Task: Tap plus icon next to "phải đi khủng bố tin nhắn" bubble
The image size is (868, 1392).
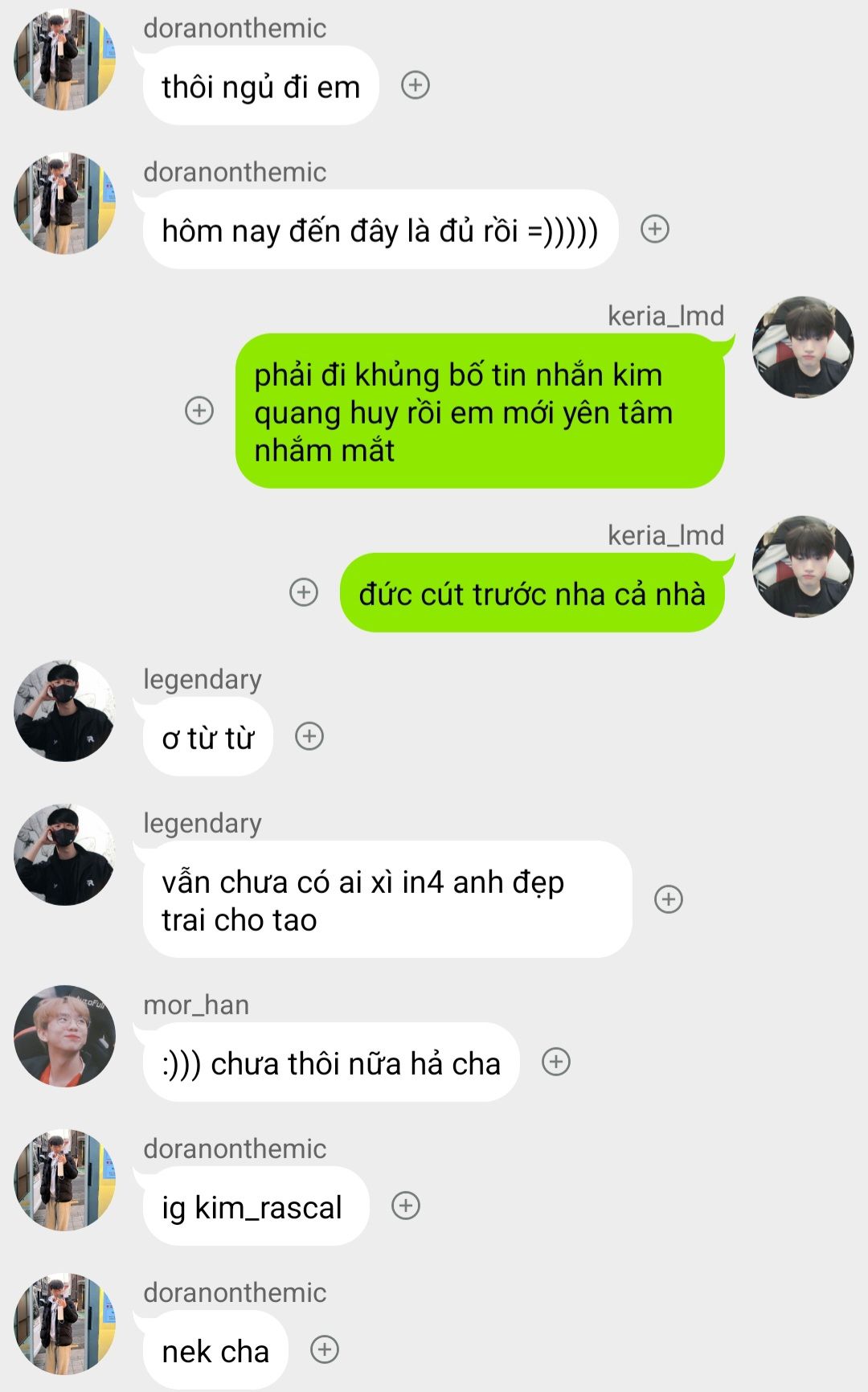Action: pyautogui.click(x=199, y=411)
